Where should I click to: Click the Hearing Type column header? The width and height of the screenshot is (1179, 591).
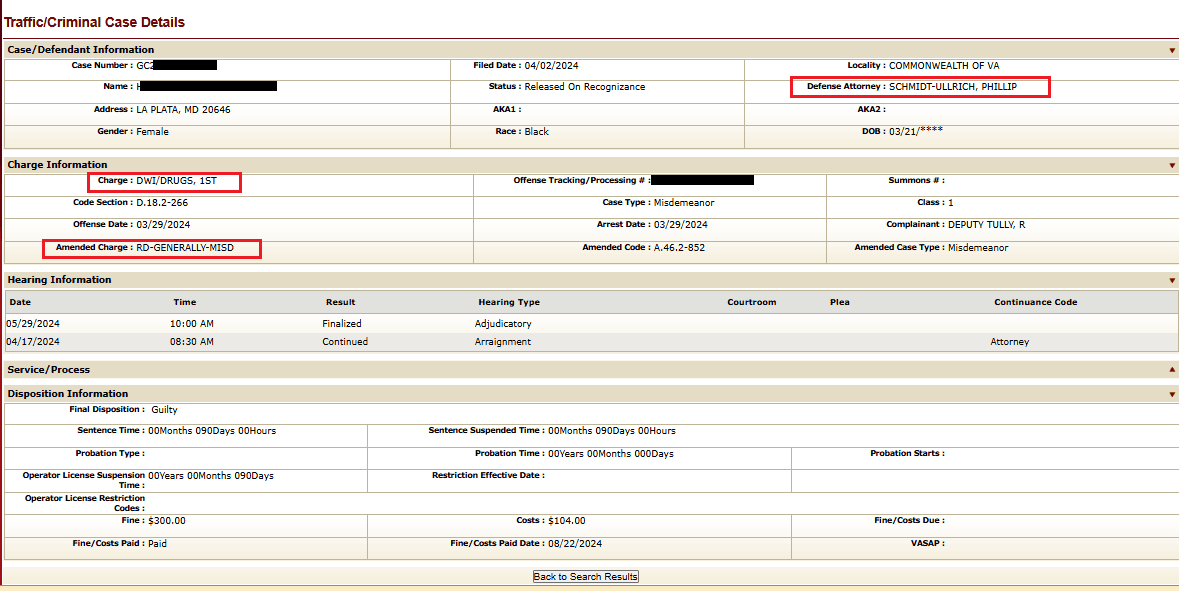point(508,302)
